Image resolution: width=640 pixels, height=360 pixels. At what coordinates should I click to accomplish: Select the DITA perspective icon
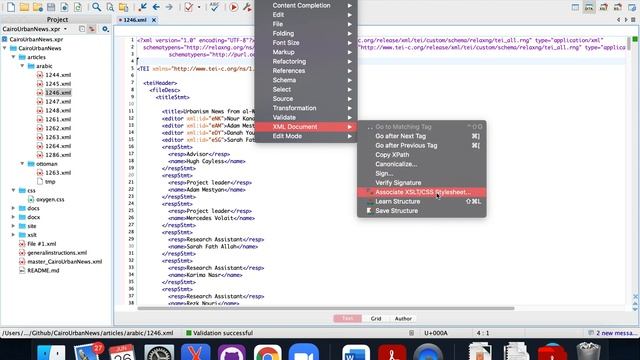pos(589,7)
